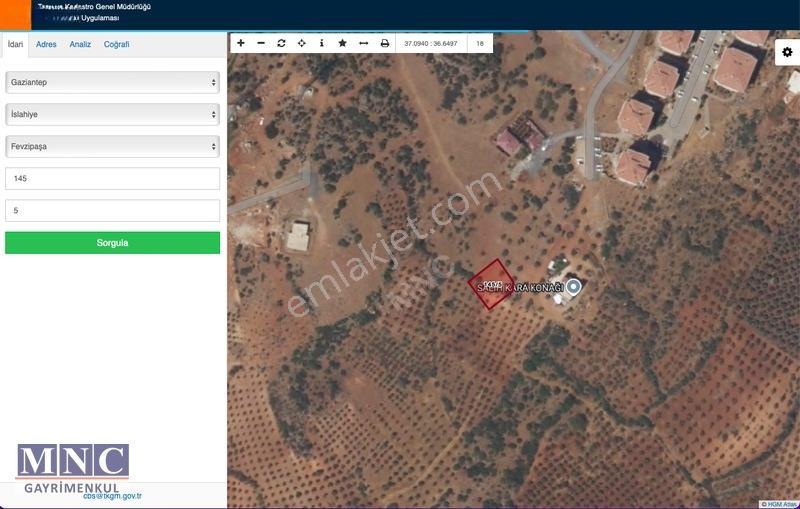Switch to the Coğrafi tab
Image resolution: width=800 pixels, height=509 pixels.
pyautogui.click(x=116, y=44)
